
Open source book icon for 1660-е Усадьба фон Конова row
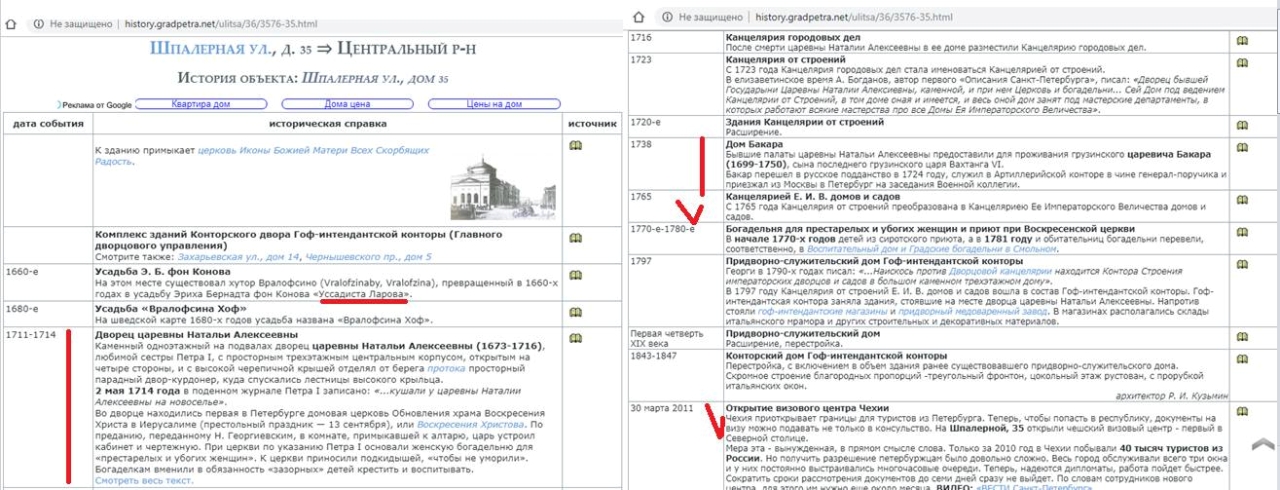575,275
